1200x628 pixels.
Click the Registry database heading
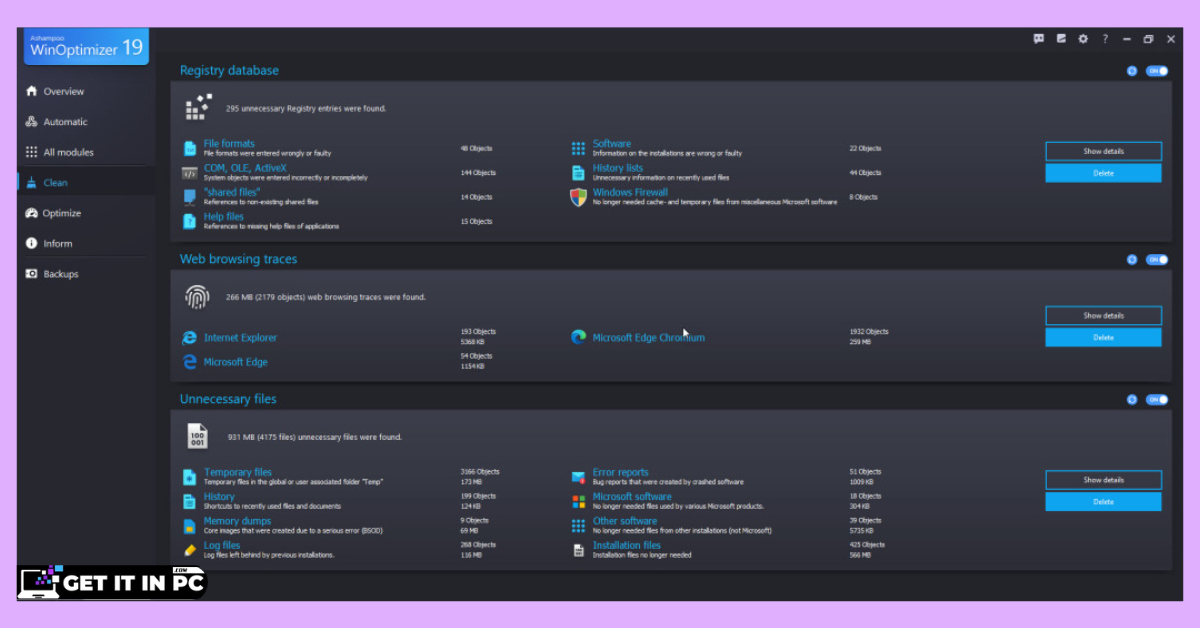(229, 71)
